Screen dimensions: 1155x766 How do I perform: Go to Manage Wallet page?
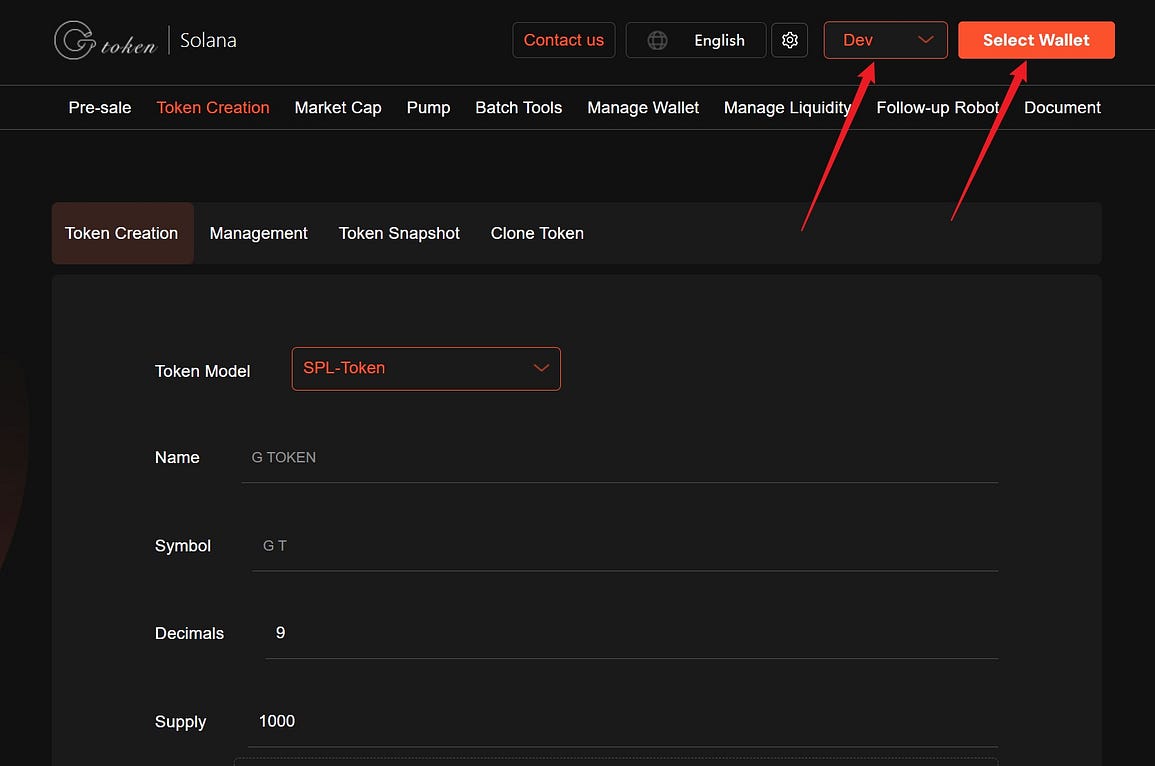[643, 108]
